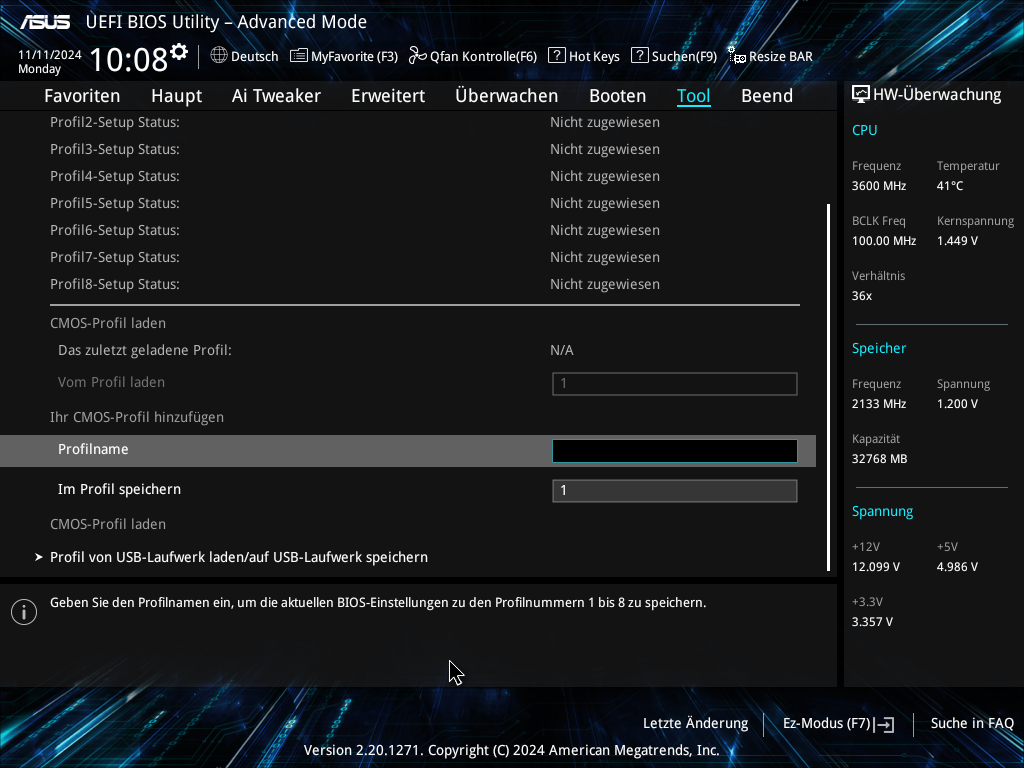Click the 4.986 V value
This screenshot has height=768, width=1024.
pos(957,567)
